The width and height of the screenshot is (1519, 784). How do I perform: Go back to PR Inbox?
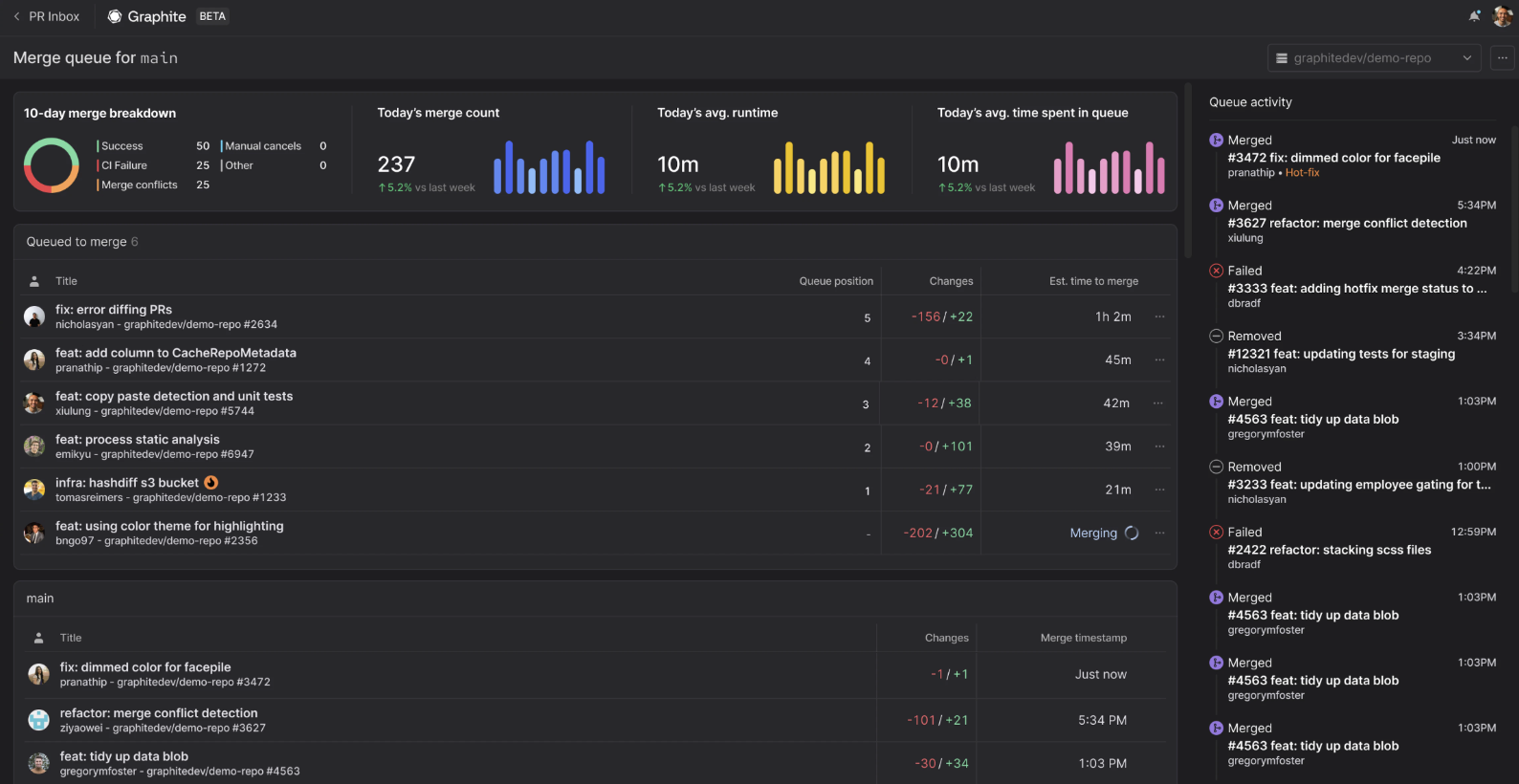coord(46,16)
